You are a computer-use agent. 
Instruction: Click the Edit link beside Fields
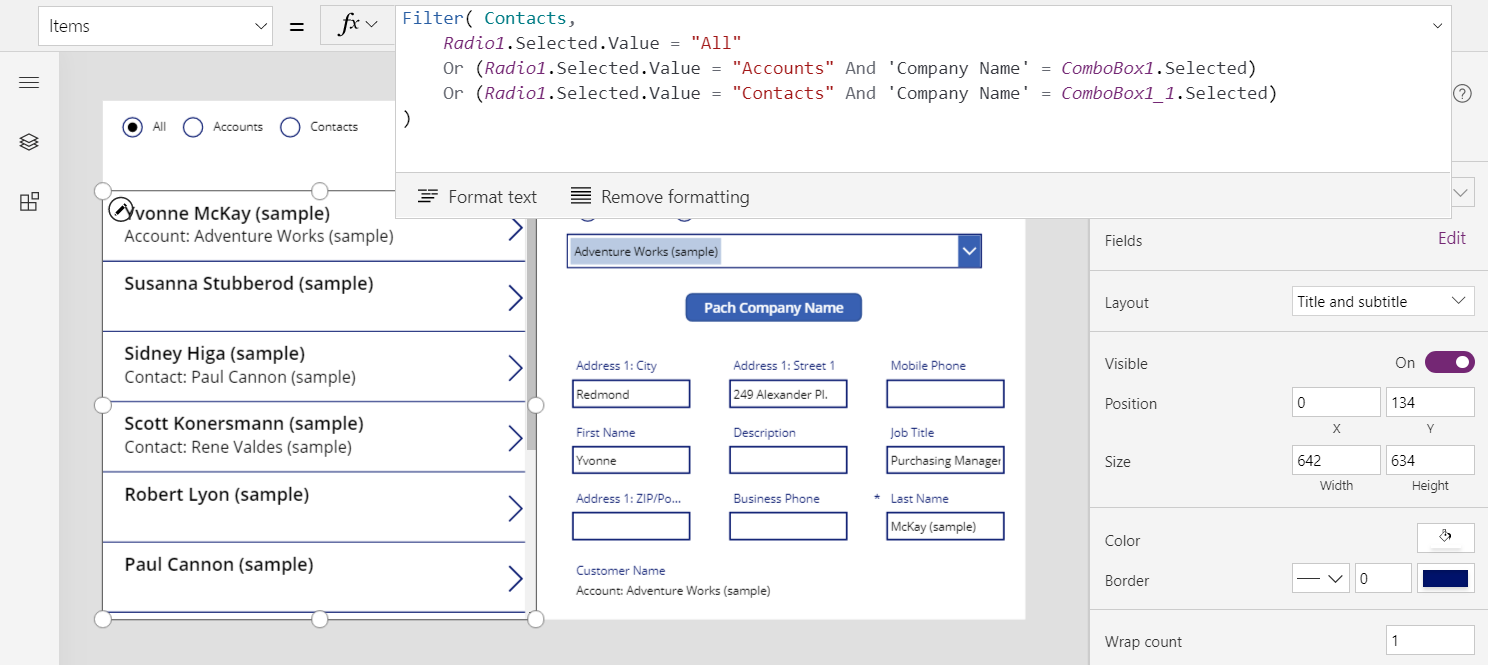pyautogui.click(x=1451, y=238)
